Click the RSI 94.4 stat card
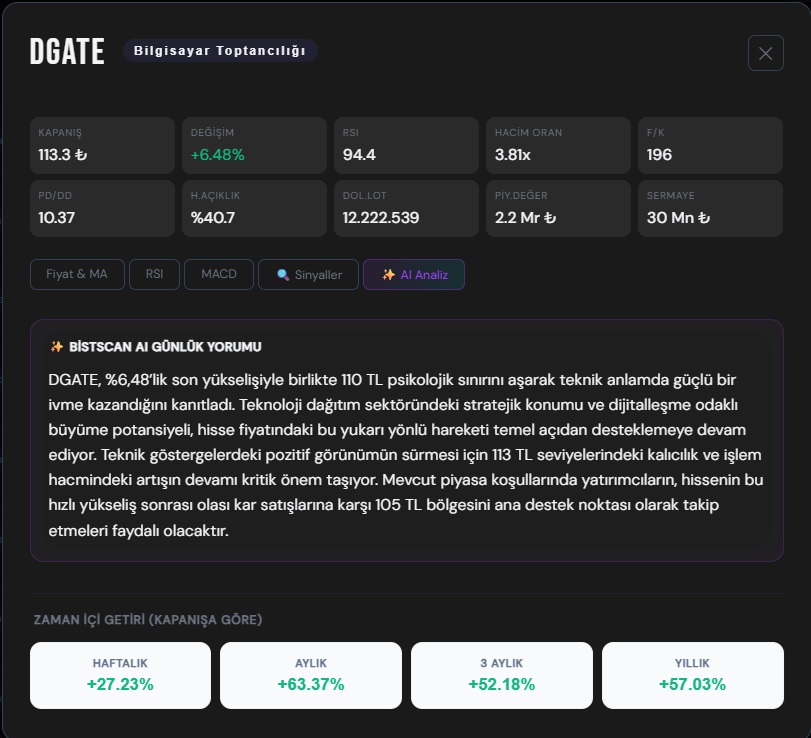This screenshot has width=811, height=738. point(407,145)
